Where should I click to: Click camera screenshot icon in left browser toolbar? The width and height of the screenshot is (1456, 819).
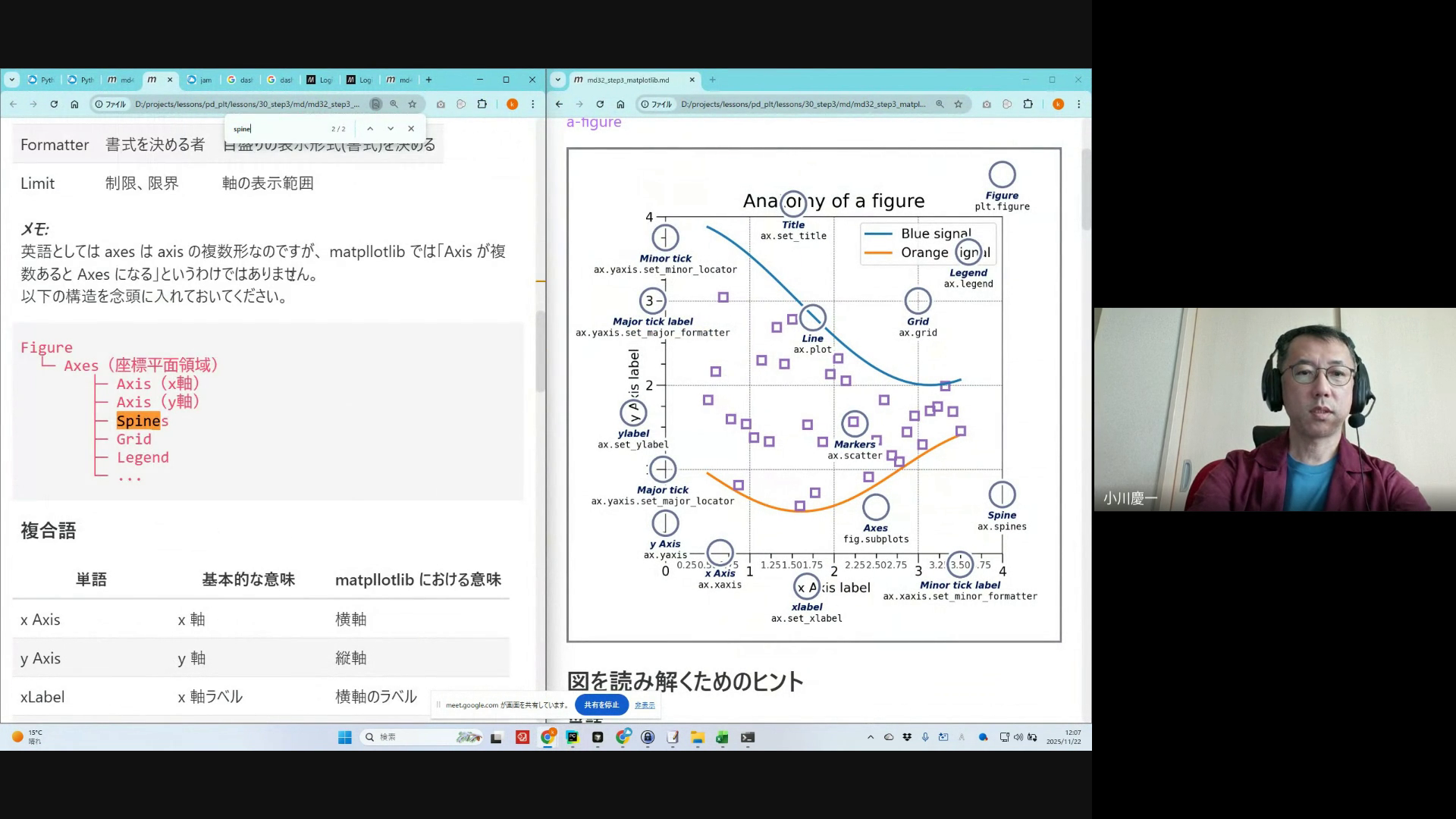click(x=441, y=105)
